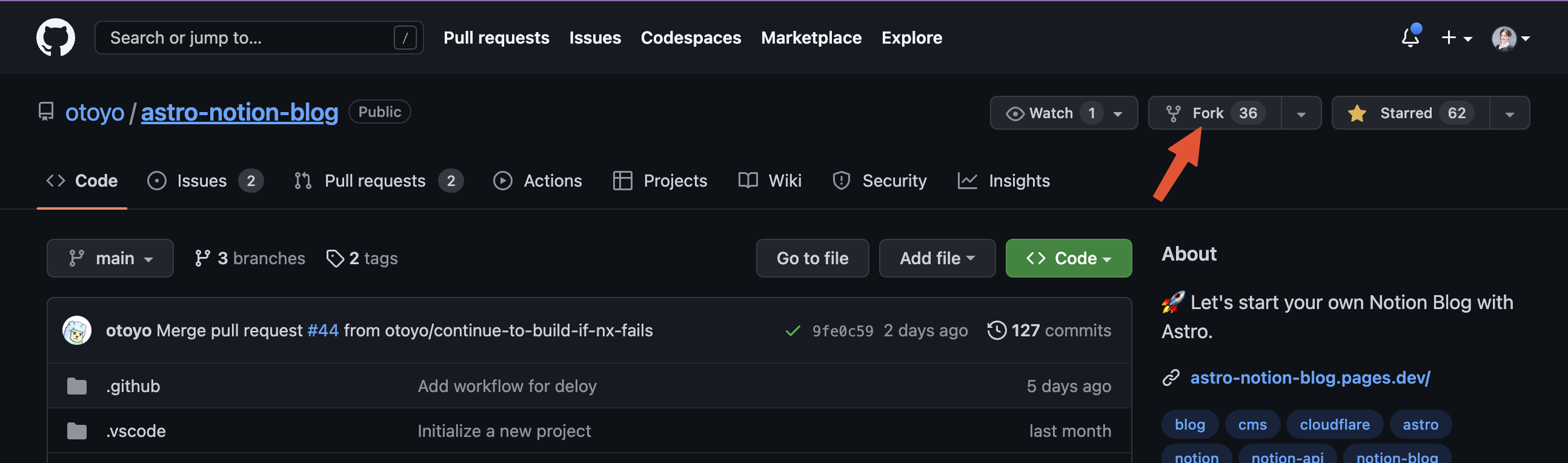Switch to the Security tab
This screenshot has height=463, width=1568.
(x=879, y=181)
